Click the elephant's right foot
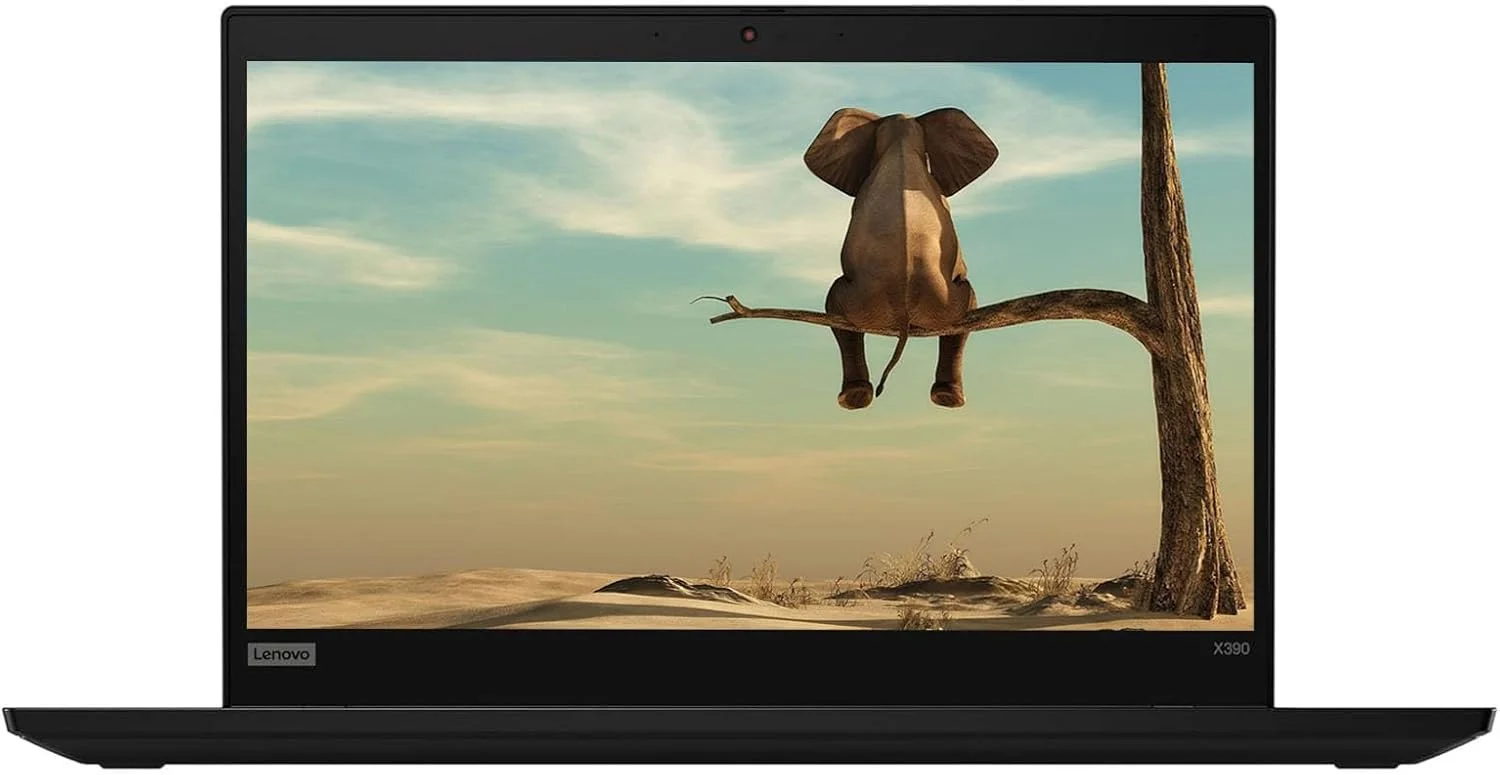This screenshot has width=1500, height=775. [x=947, y=393]
